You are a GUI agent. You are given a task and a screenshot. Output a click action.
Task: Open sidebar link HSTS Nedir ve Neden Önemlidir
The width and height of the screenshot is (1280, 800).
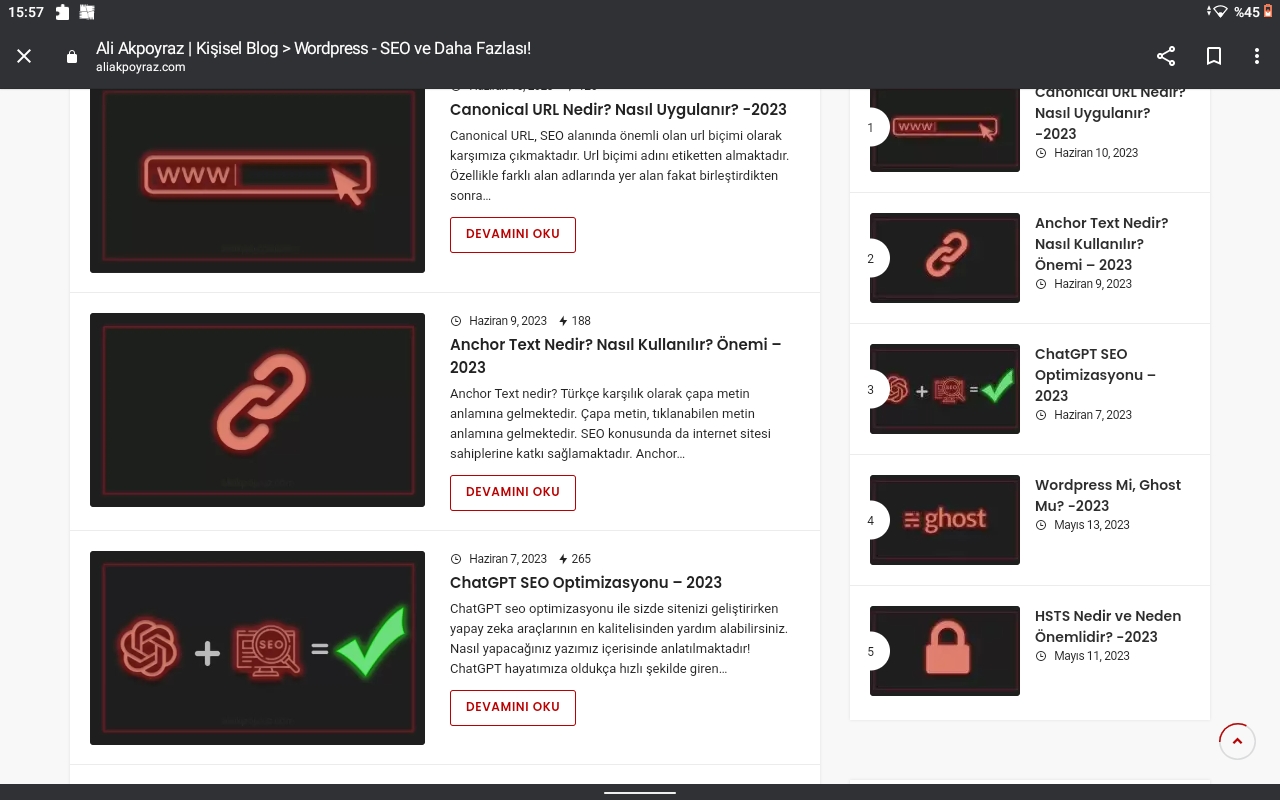click(1108, 626)
